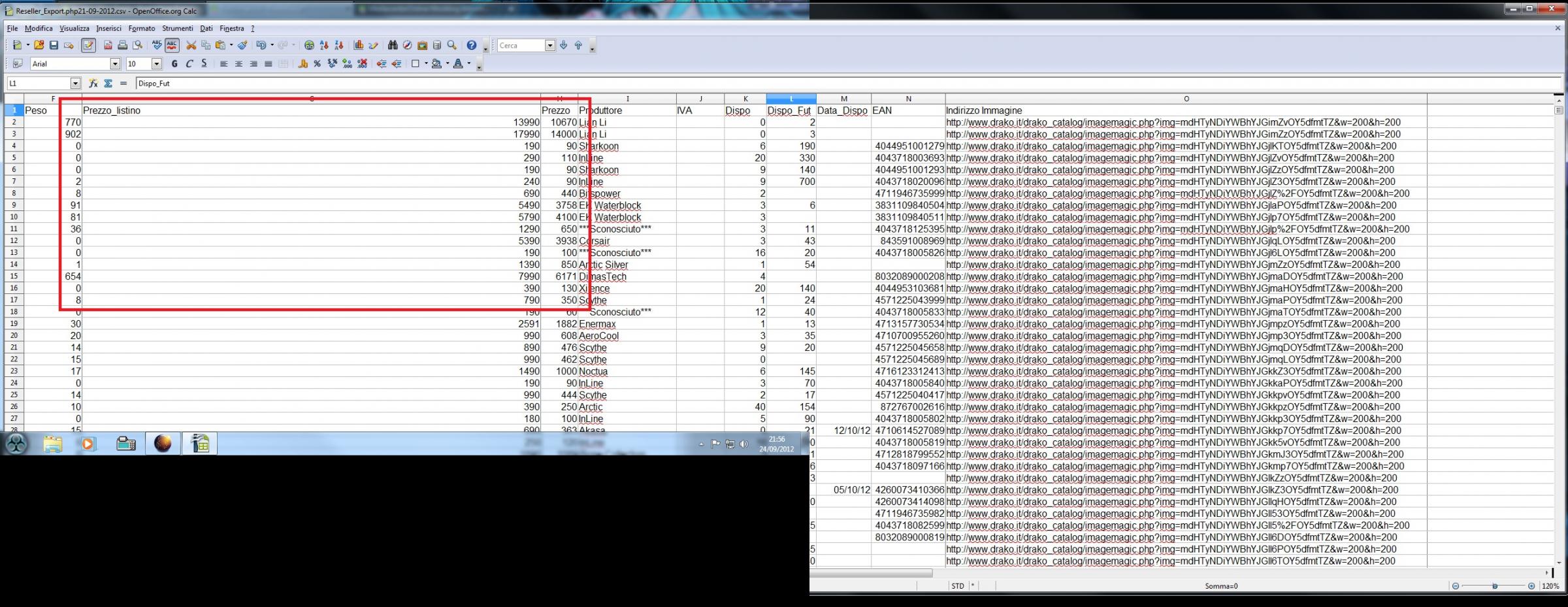The height and width of the screenshot is (607, 1568).
Task: Click the Format Paintbrush icon
Action: [x=242, y=45]
